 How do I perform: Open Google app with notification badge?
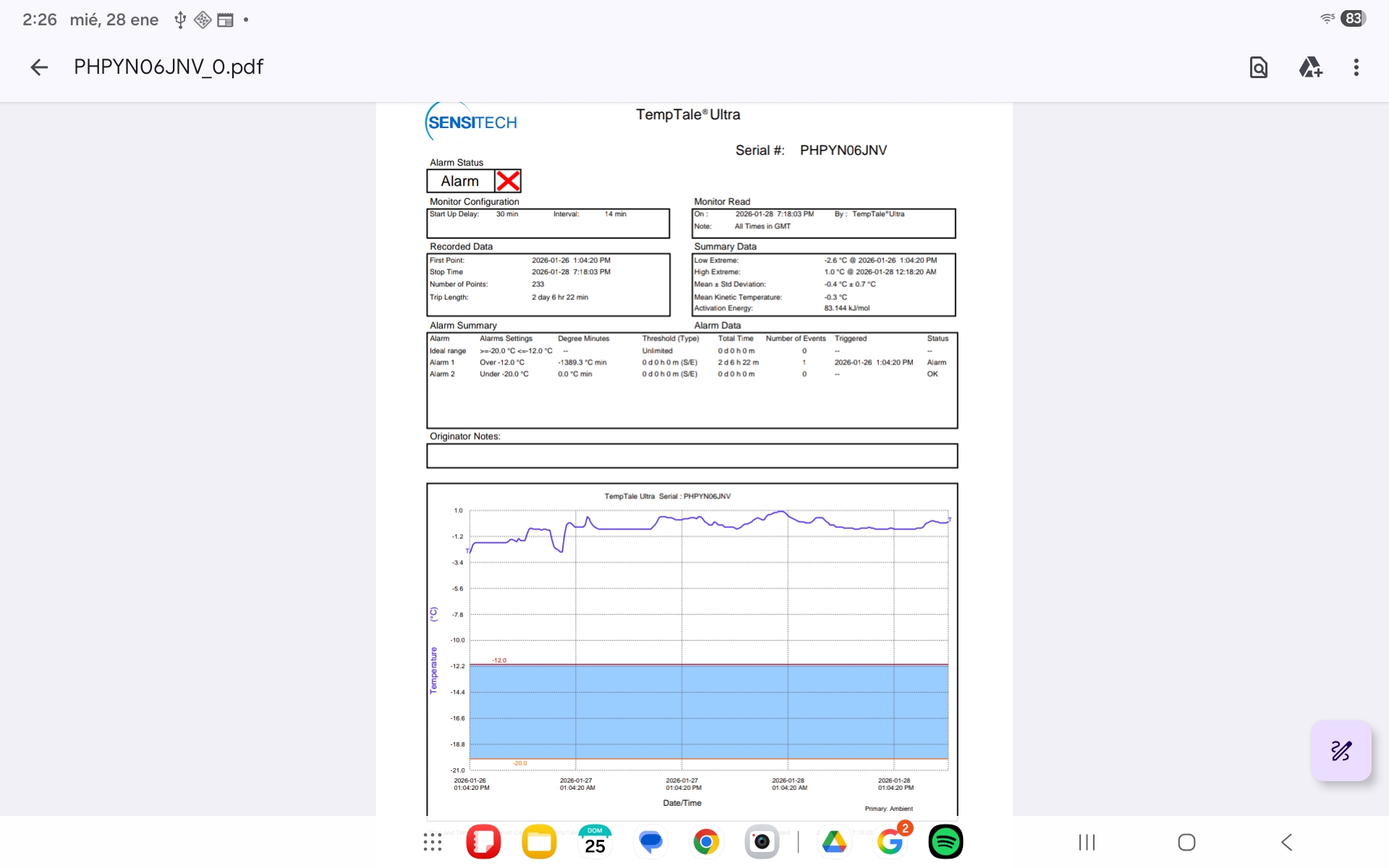[890, 842]
